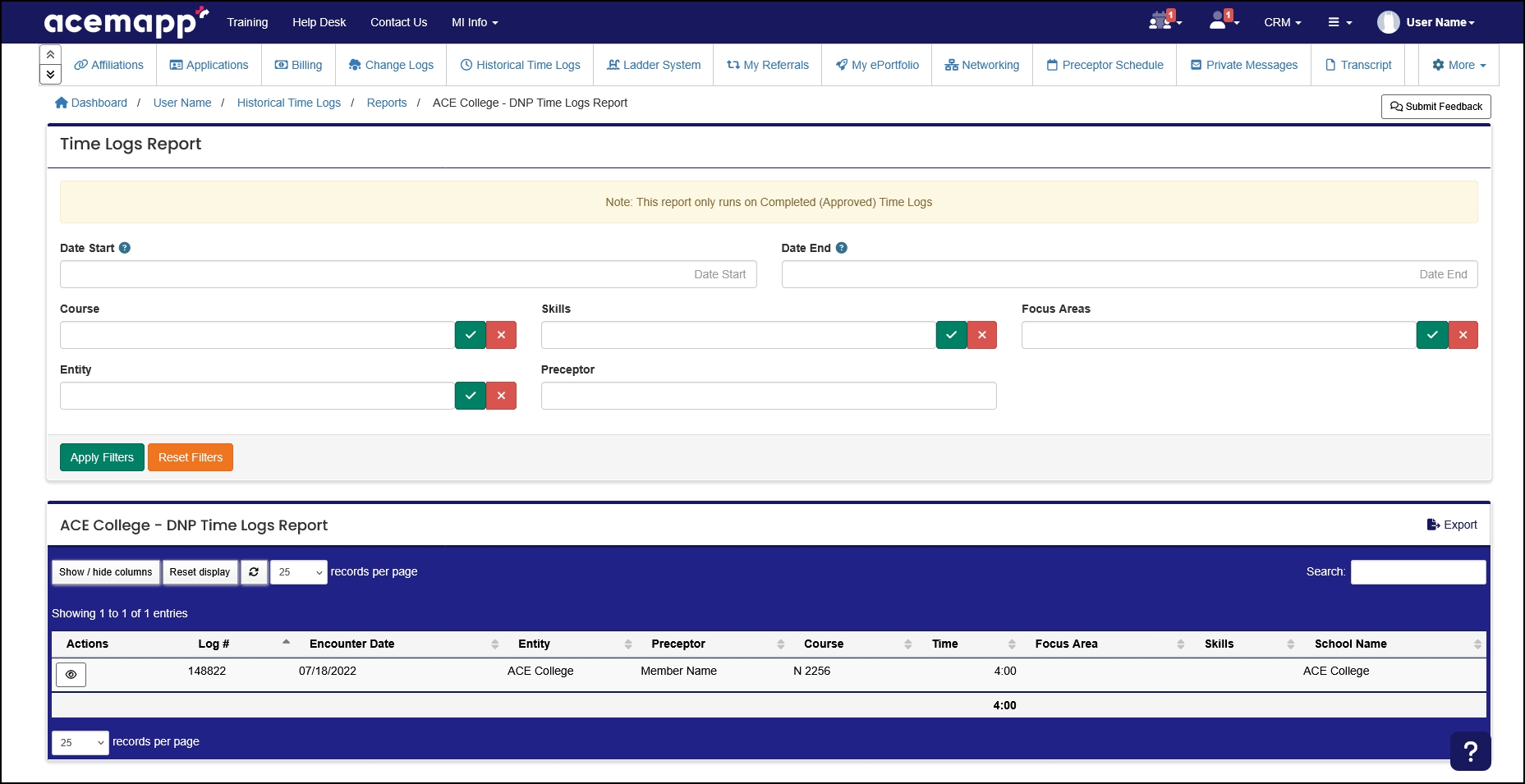Select the Help Desk menu item
The width and height of the screenshot is (1525, 784).
pos(319,22)
